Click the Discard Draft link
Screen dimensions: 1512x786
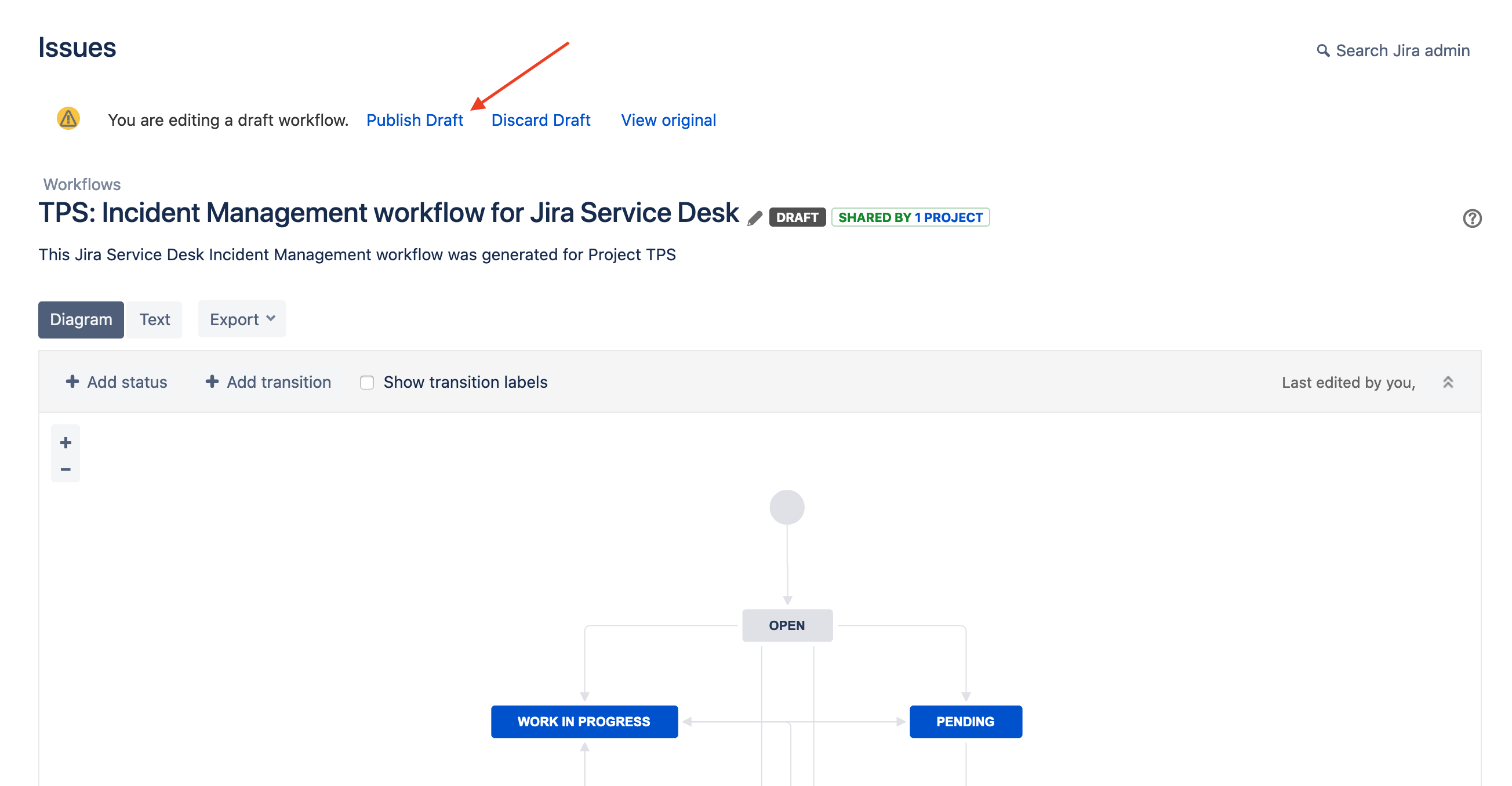click(540, 120)
